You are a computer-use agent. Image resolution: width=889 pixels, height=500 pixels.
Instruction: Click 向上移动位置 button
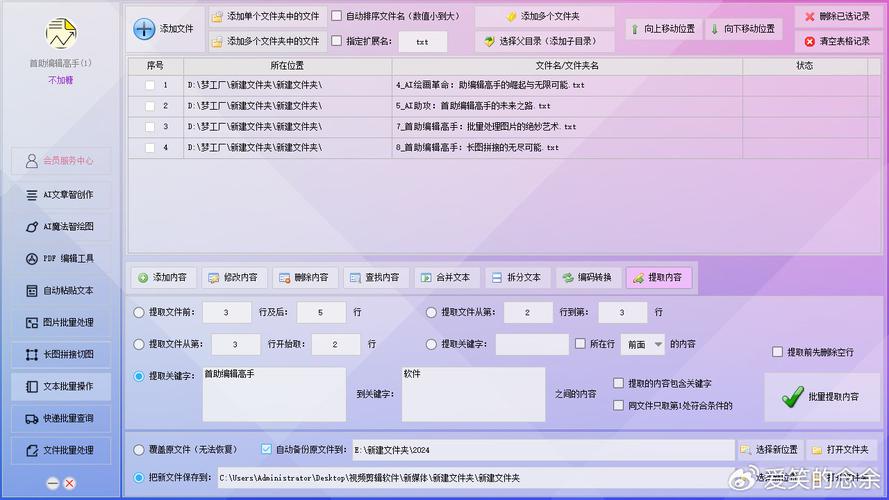(663, 29)
